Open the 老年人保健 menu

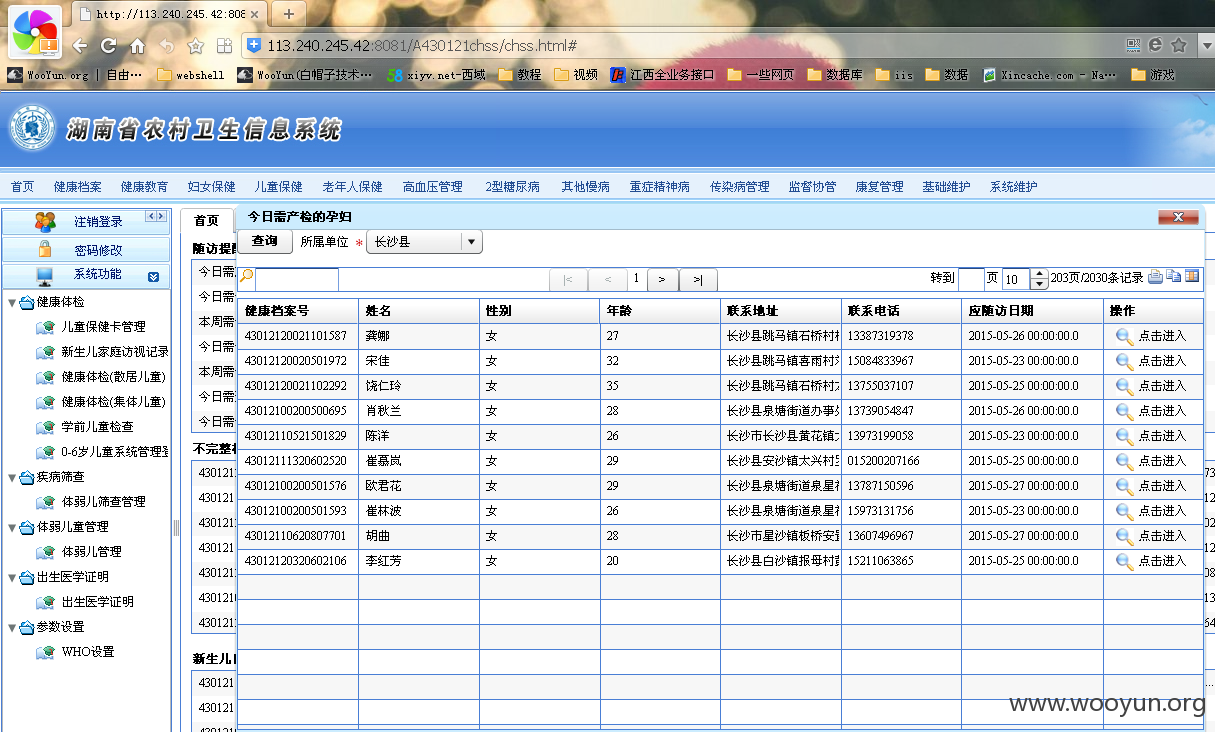click(x=352, y=187)
